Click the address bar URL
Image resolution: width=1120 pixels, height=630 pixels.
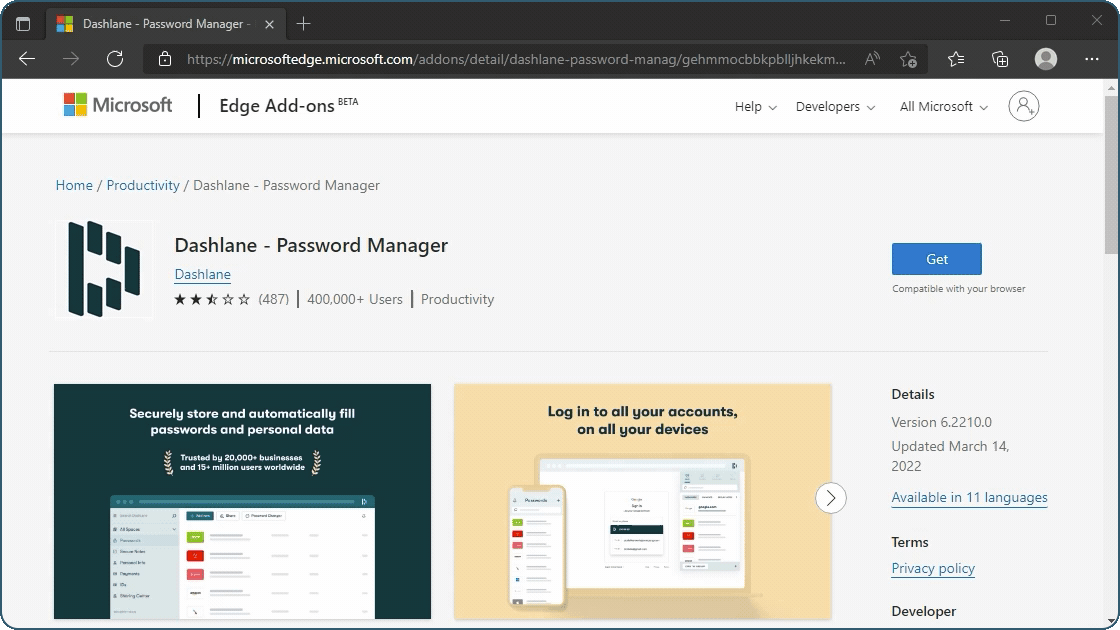(x=516, y=59)
